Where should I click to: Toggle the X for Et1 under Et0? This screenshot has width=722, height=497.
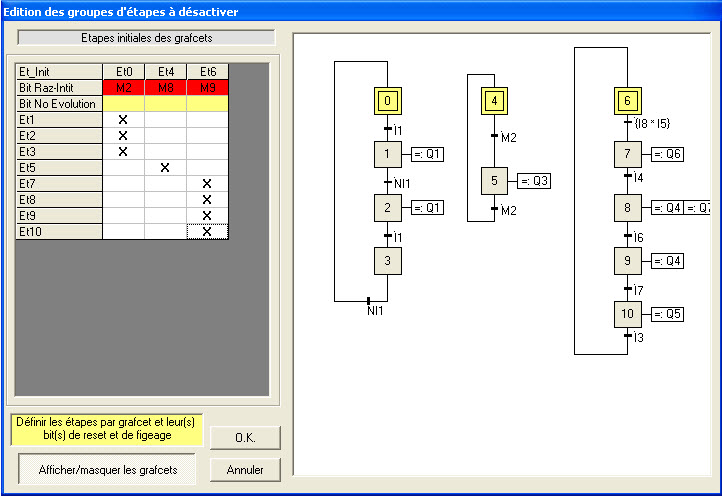123,120
